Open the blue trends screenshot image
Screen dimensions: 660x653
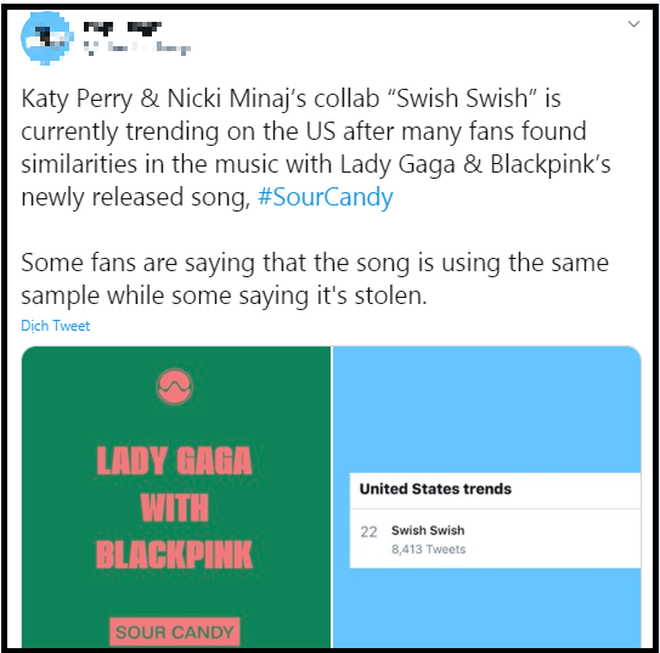(x=487, y=497)
